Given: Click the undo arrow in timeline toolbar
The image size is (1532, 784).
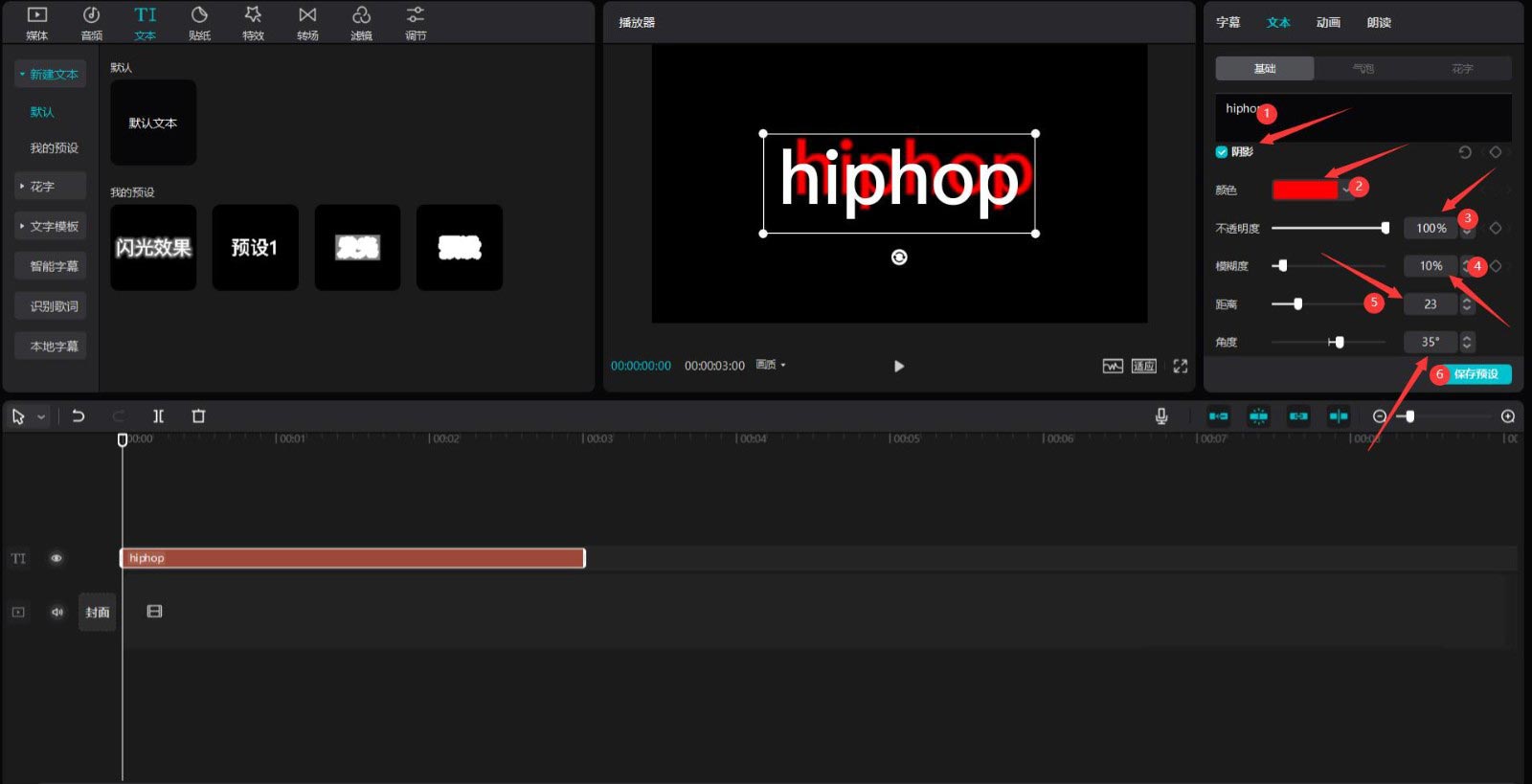Looking at the screenshot, I should 79,416.
